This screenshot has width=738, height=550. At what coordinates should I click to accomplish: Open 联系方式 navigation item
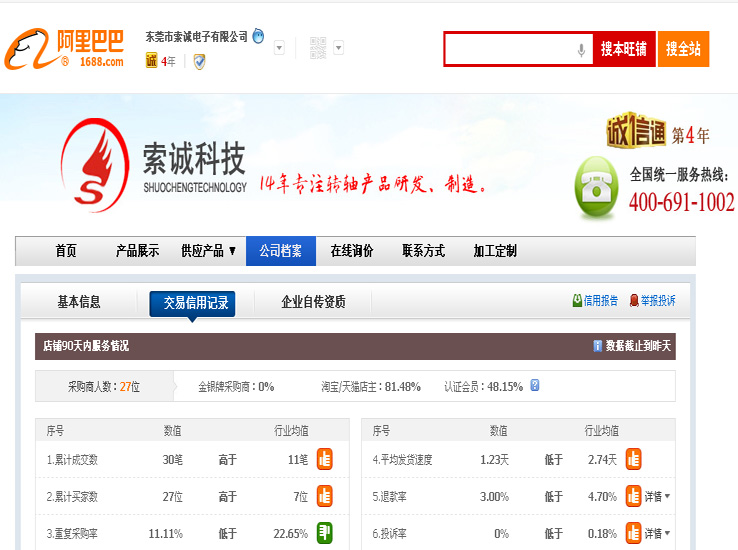pyautogui.click(x=424, y=251)
